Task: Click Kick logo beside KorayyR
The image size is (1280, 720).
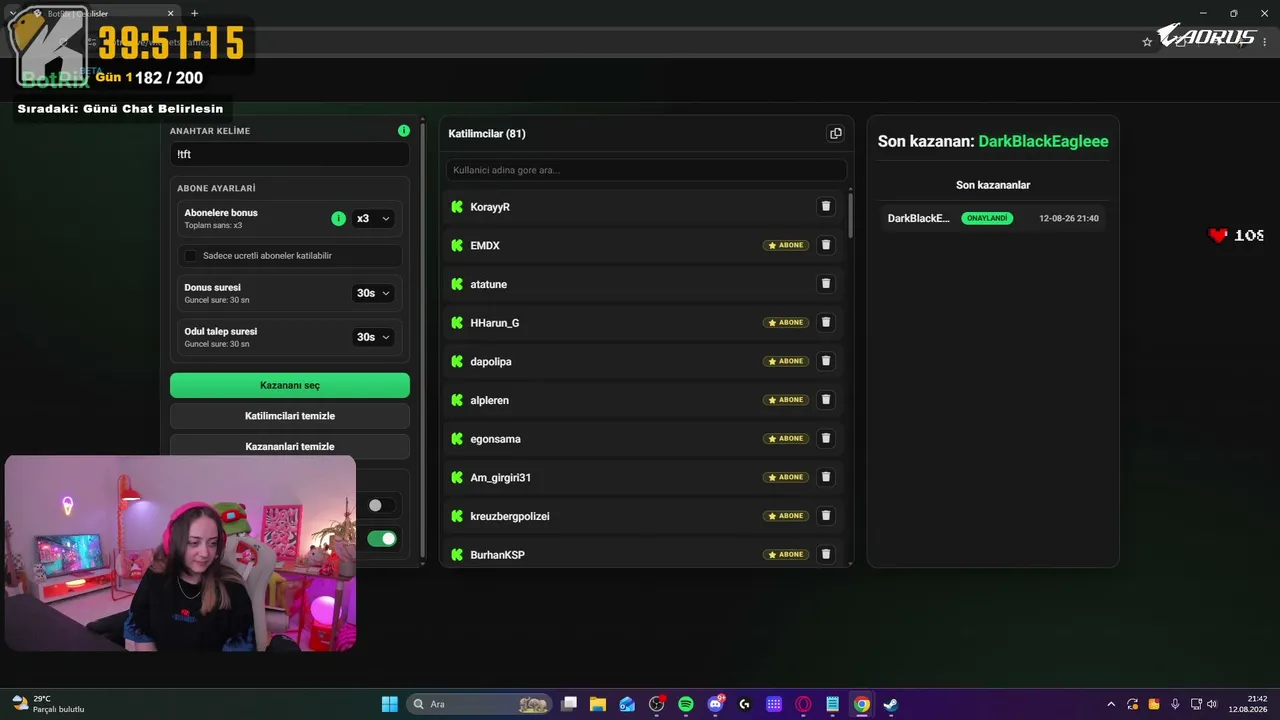Action: click(457, 207)
